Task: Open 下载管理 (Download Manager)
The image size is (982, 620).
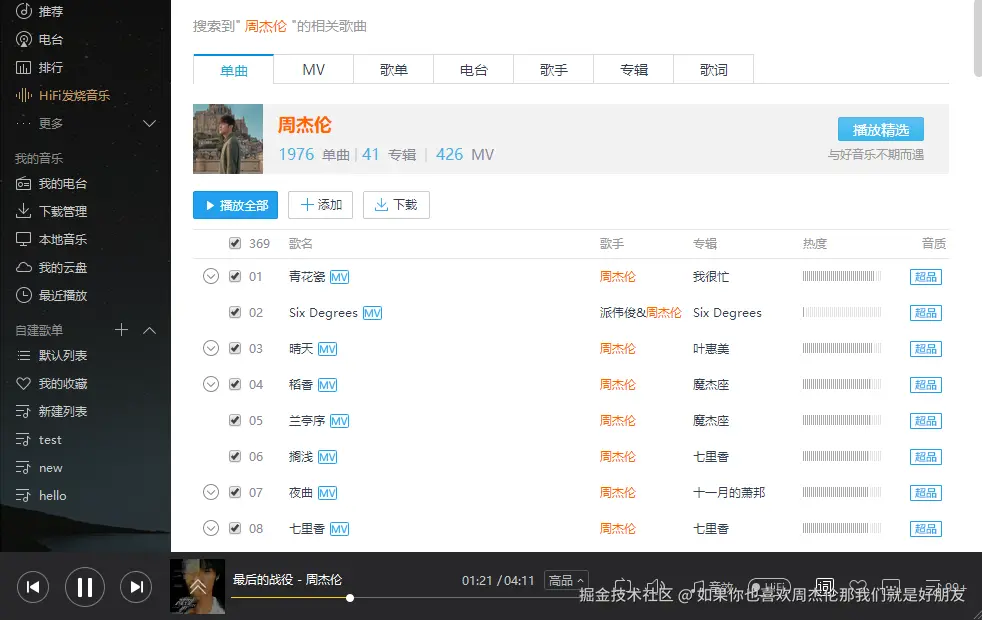Action: [x=60, y=211]
